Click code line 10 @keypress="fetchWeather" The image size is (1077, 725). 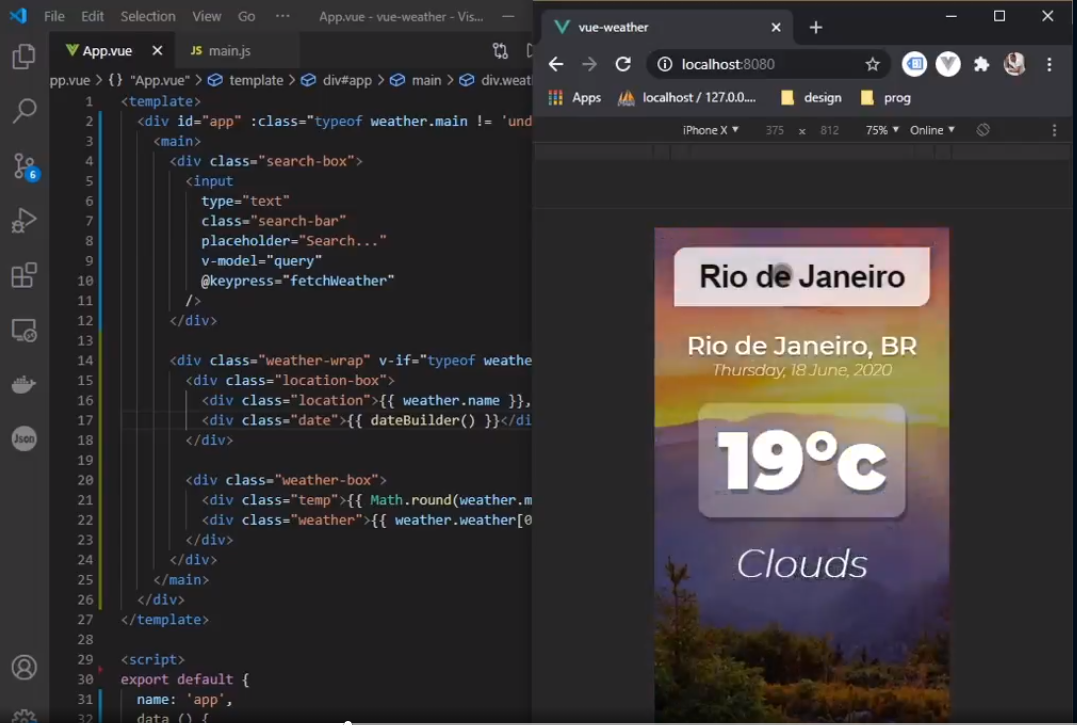tap(297, 281)
